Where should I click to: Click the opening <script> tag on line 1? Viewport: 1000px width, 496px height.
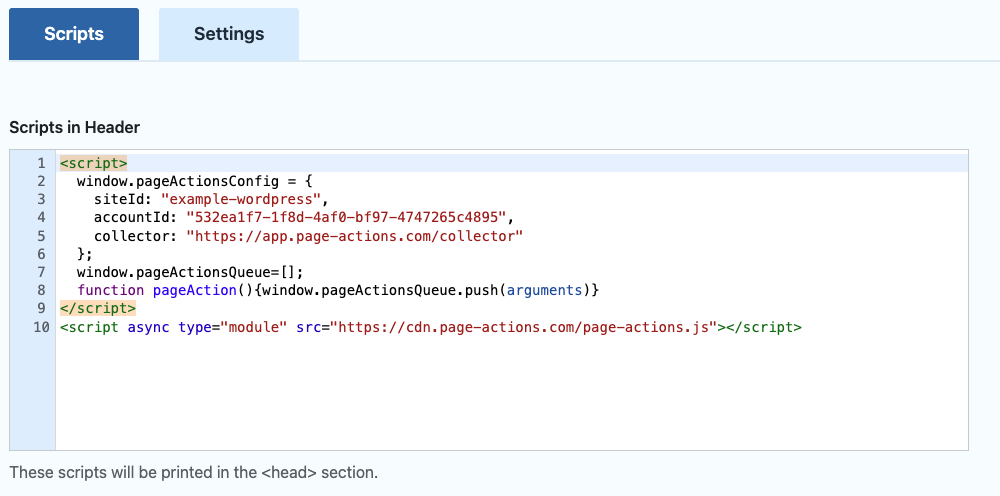[94, 163]
